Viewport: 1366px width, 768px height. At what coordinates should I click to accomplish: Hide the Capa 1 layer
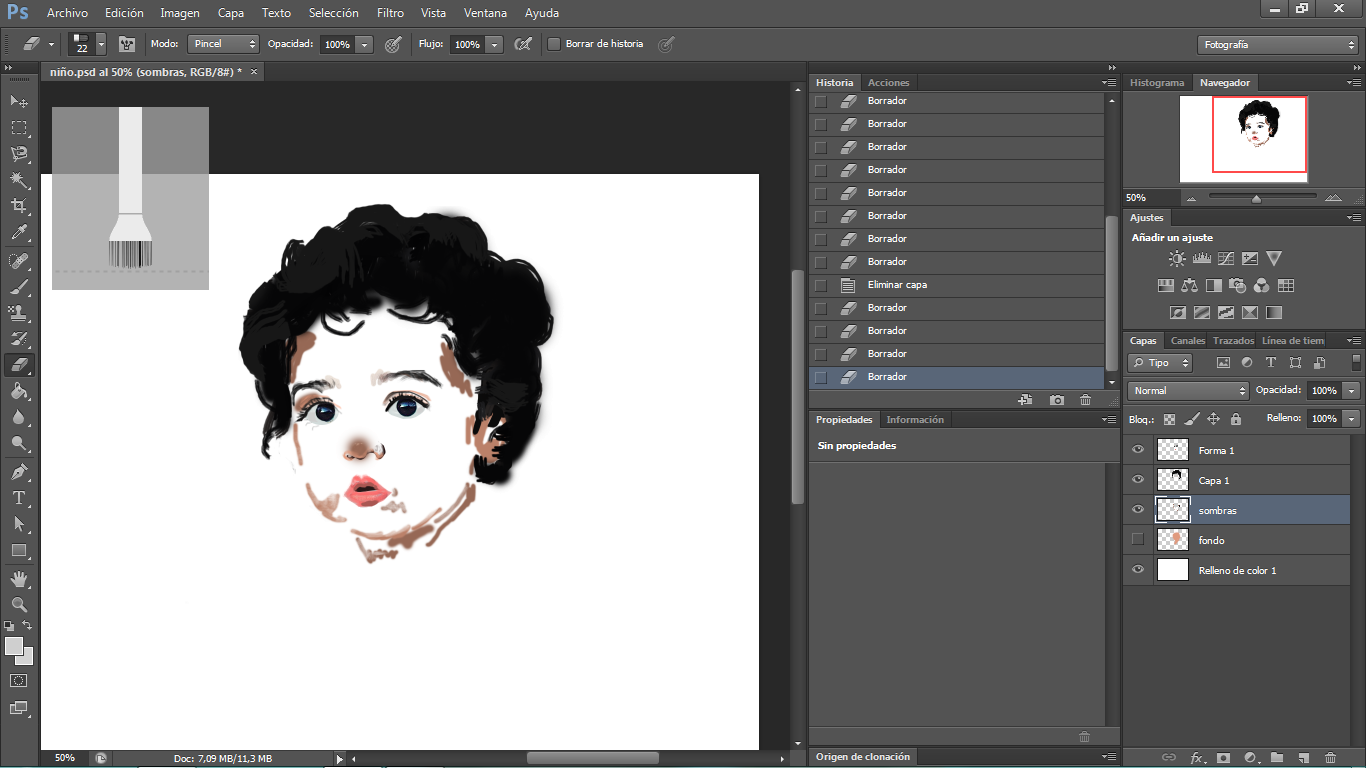point(1137,480)
